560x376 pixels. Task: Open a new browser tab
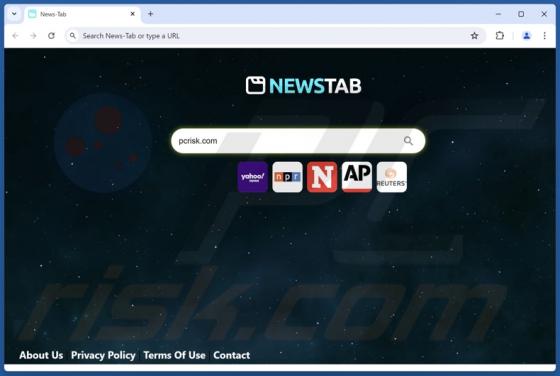coord(150,14)
